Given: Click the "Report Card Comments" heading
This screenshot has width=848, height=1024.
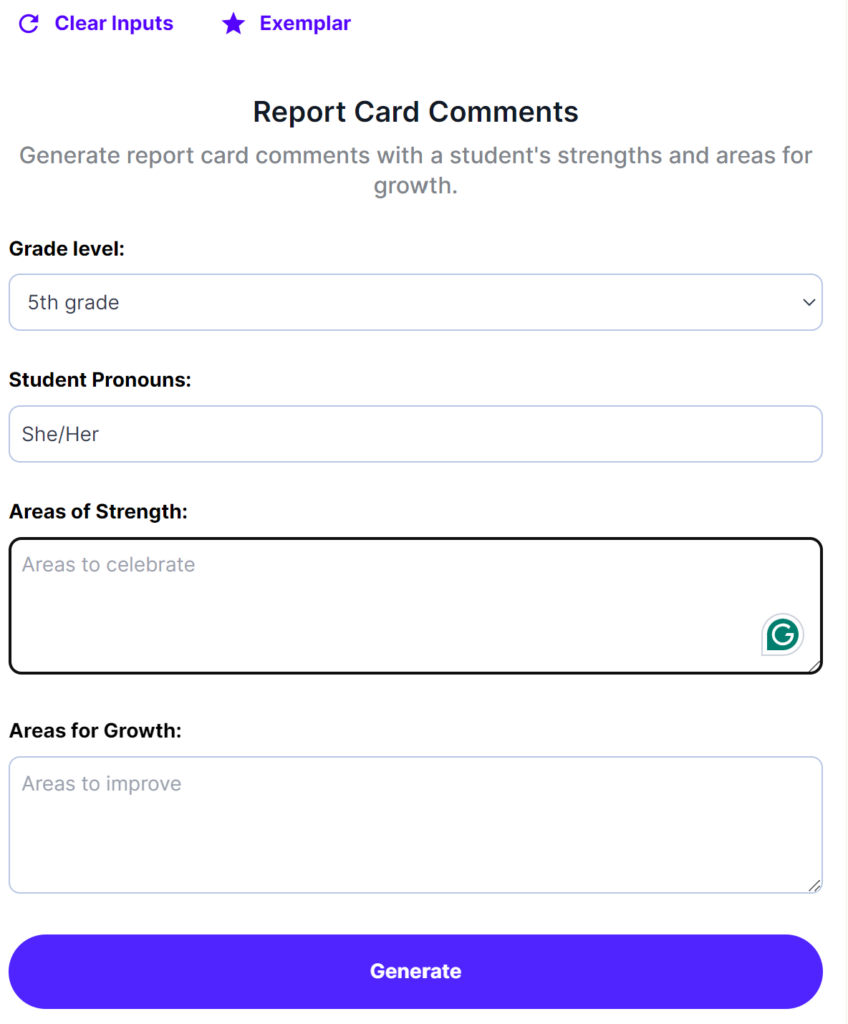Looking at the screenshot, I should (415, 111).
